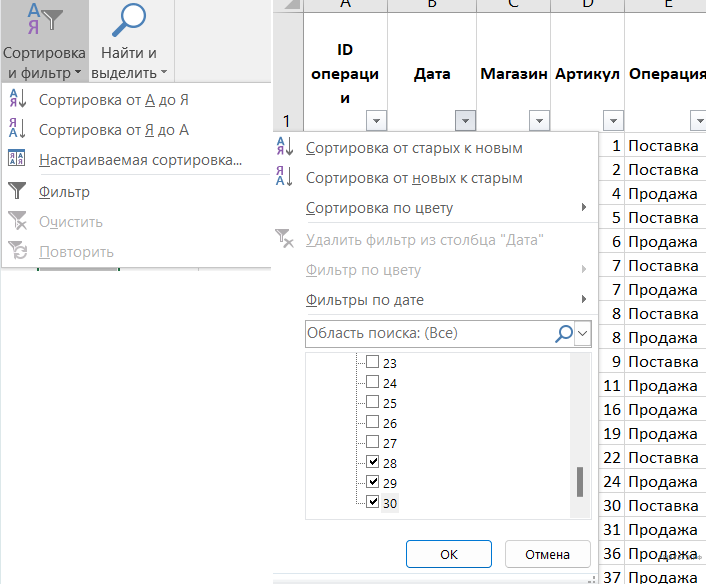Click the Сортировка от Я до А icon
706x584 pixels.
coord(18,130)
